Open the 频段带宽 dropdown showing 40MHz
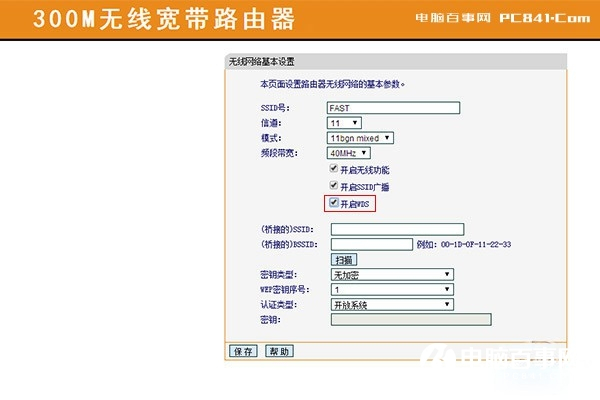 [x=349, y=153]
